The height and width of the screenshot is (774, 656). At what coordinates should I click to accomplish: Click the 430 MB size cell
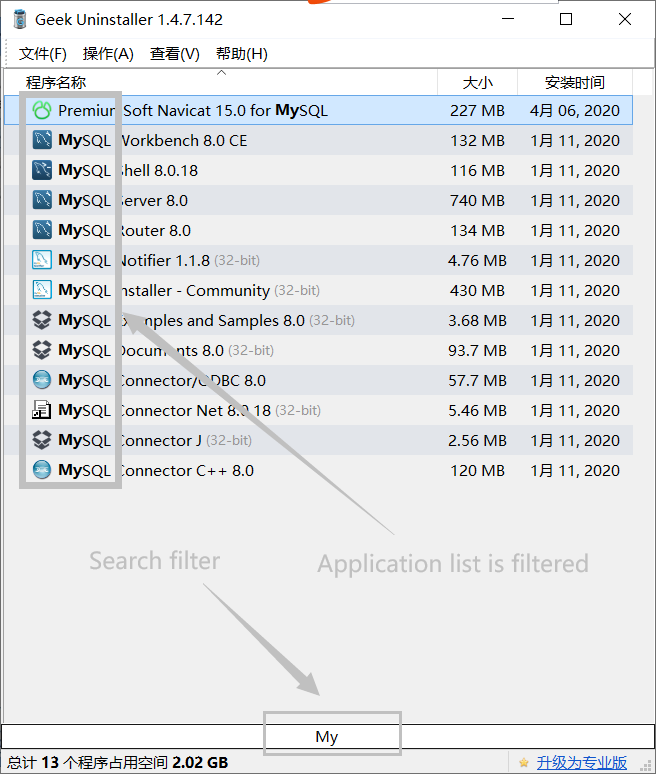477,290
